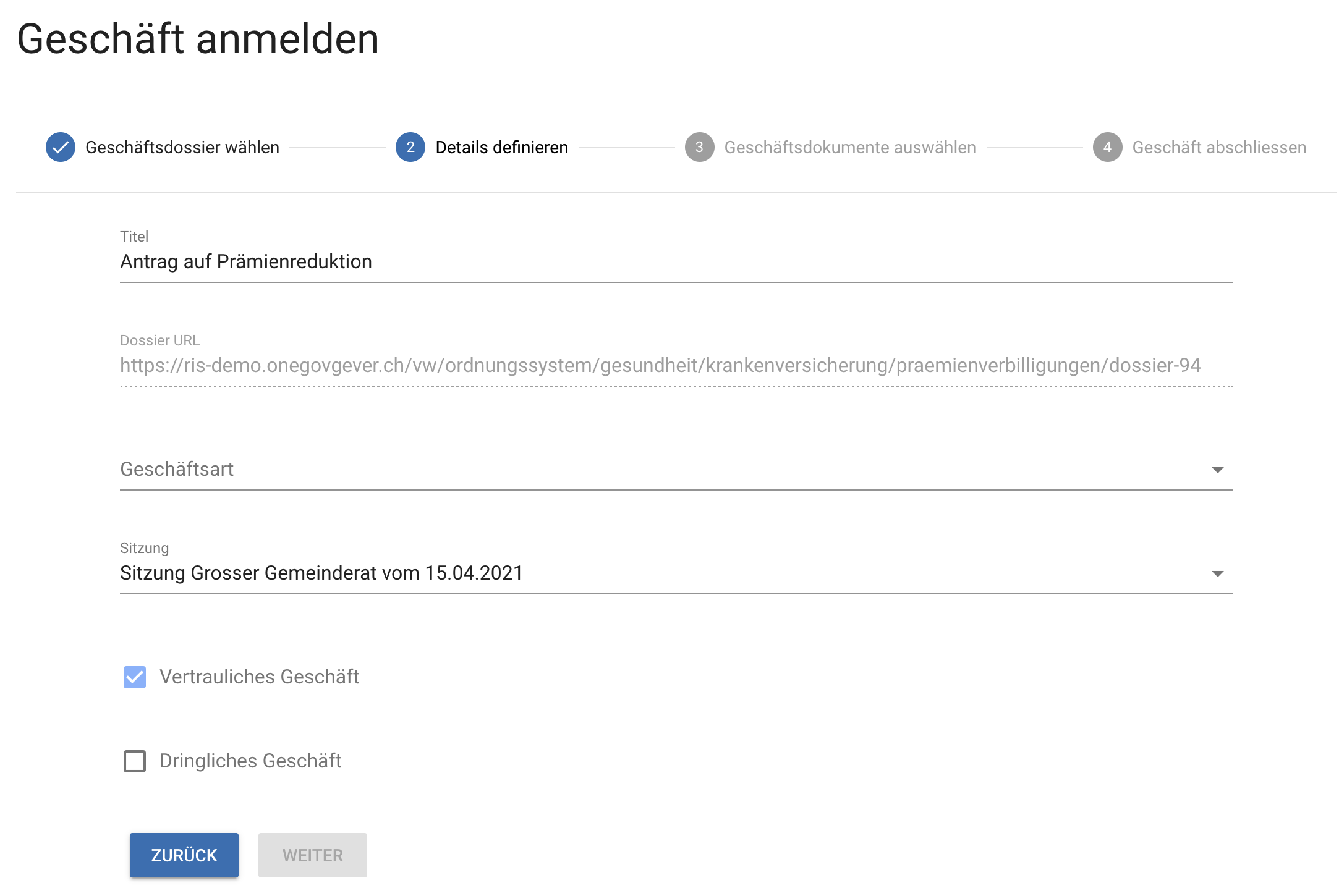Select the Sitzung Grosser Gemeinderat field value

click(321, 573)
